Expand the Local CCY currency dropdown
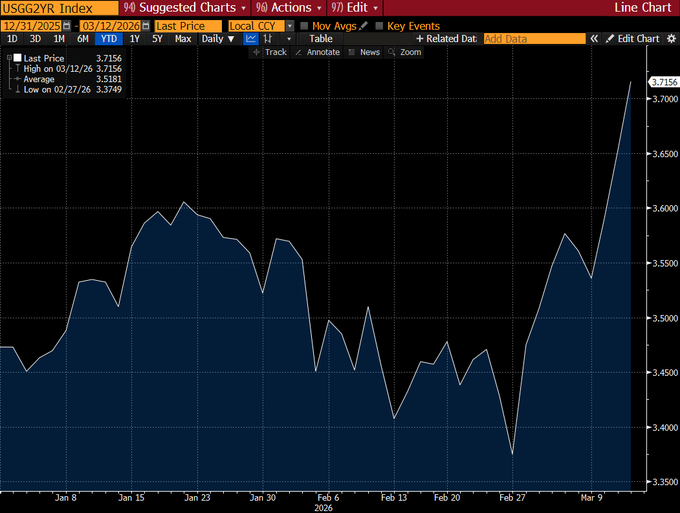The height and width of the screenshot is (513, 680). point(261,25)
